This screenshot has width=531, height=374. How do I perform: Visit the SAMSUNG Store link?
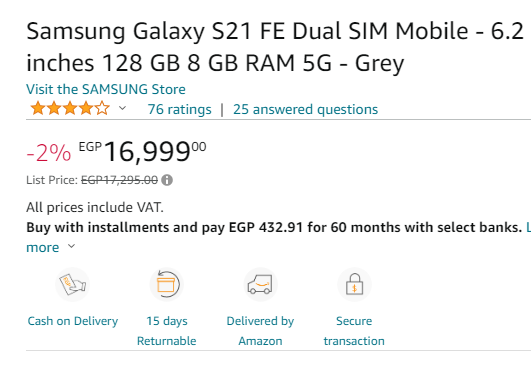pyautogui.click(x=106, y=89)
